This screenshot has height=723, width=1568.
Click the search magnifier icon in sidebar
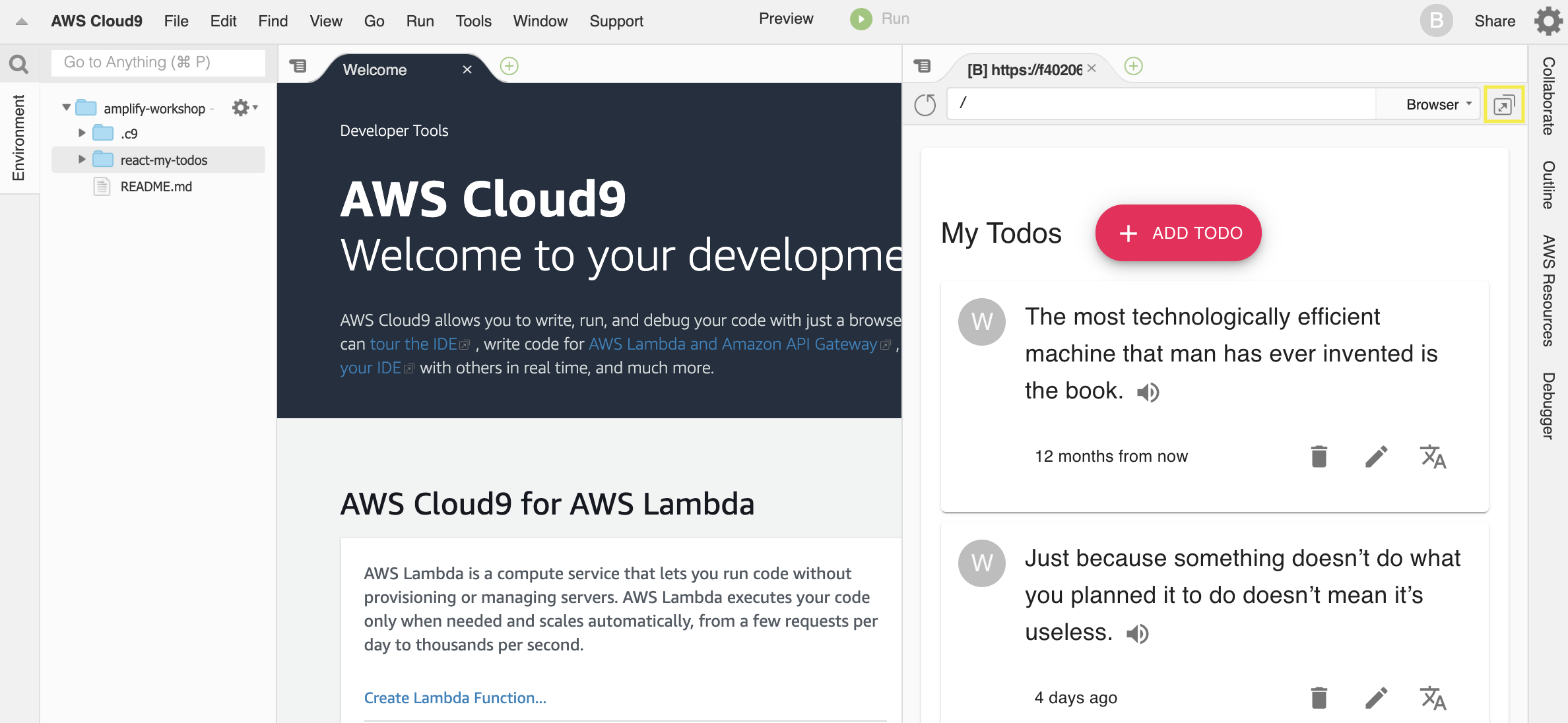point(18,64)
